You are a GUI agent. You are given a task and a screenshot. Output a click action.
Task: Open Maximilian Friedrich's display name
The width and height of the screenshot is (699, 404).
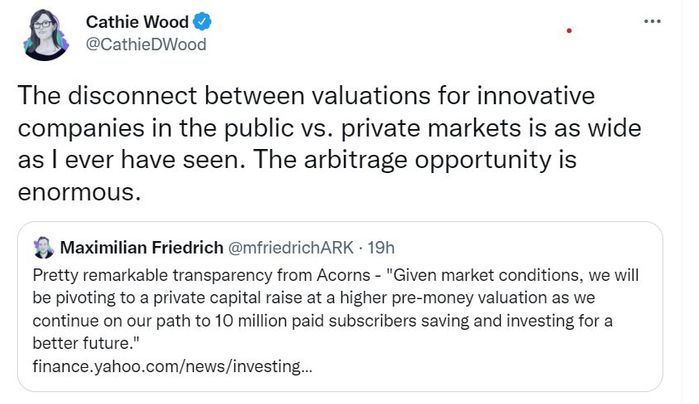click(x=142, y=247)
